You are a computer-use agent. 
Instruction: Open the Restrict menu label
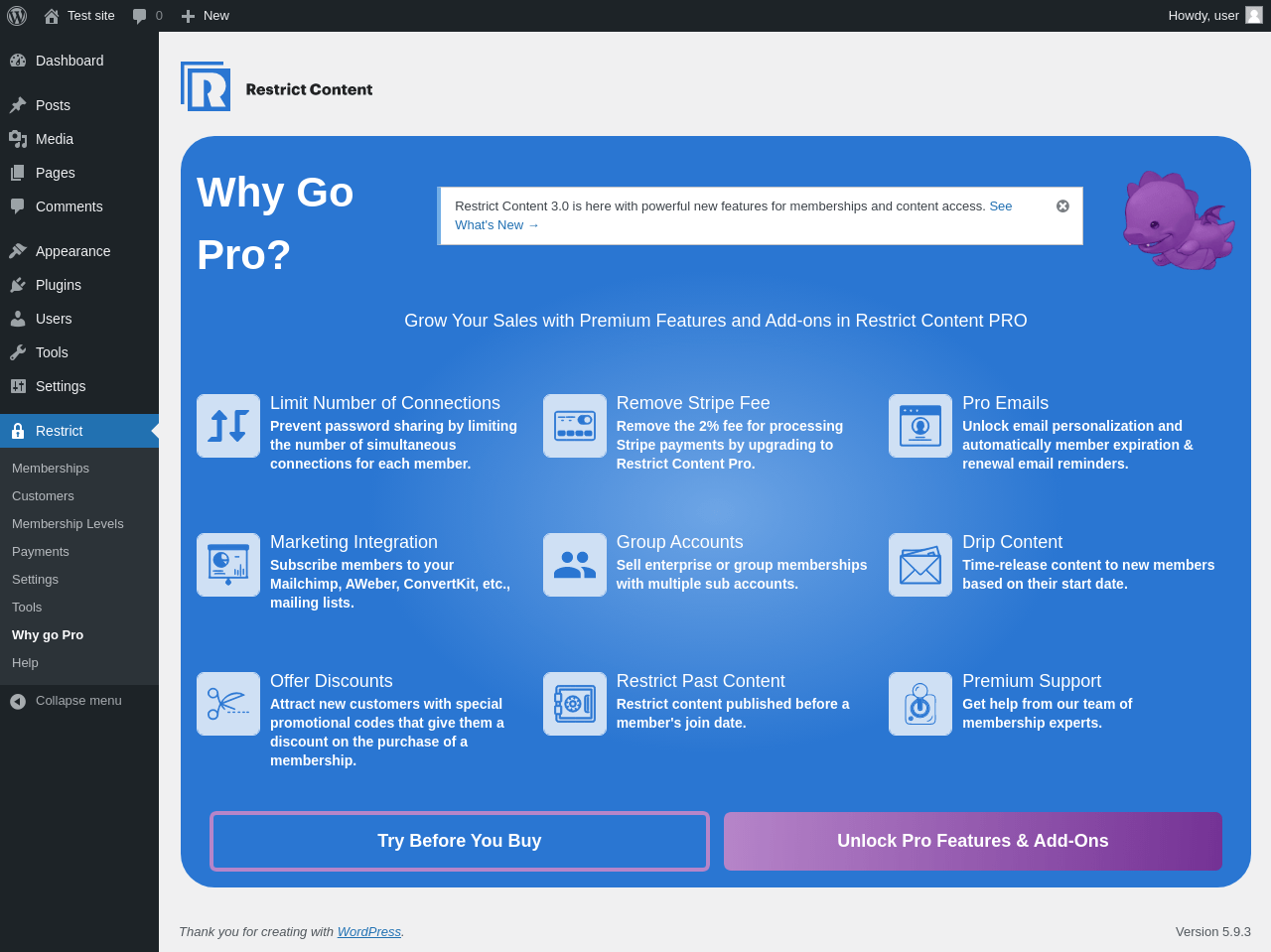click(59, 431)
